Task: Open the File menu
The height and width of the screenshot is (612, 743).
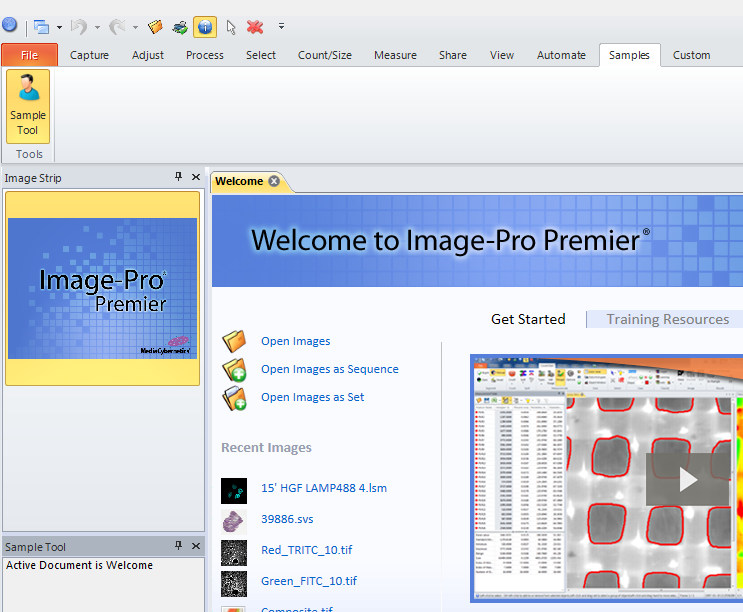Action: coord(29,55)
